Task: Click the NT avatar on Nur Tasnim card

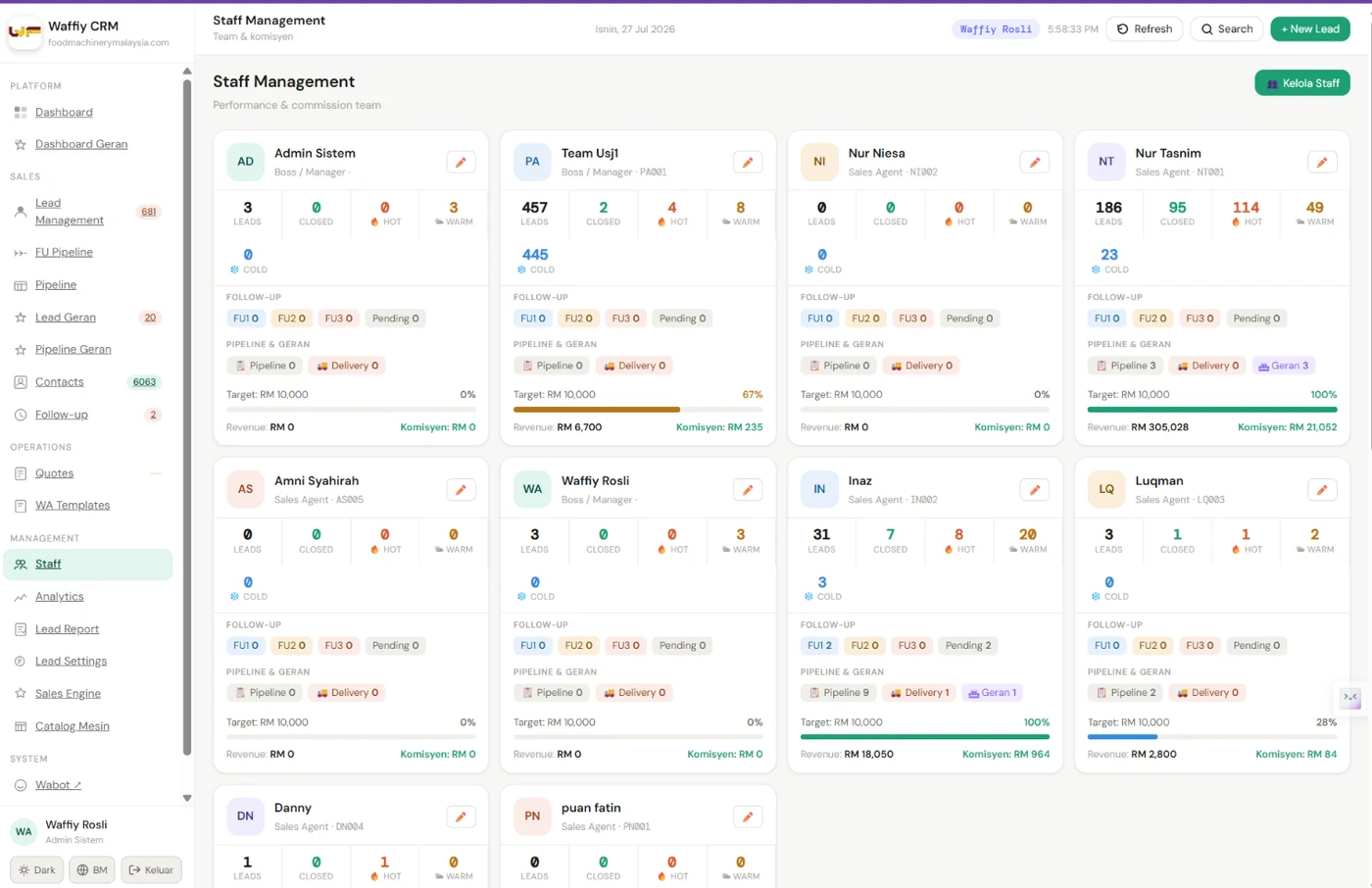Action: pyautogui.click(x=1106, y=163)
